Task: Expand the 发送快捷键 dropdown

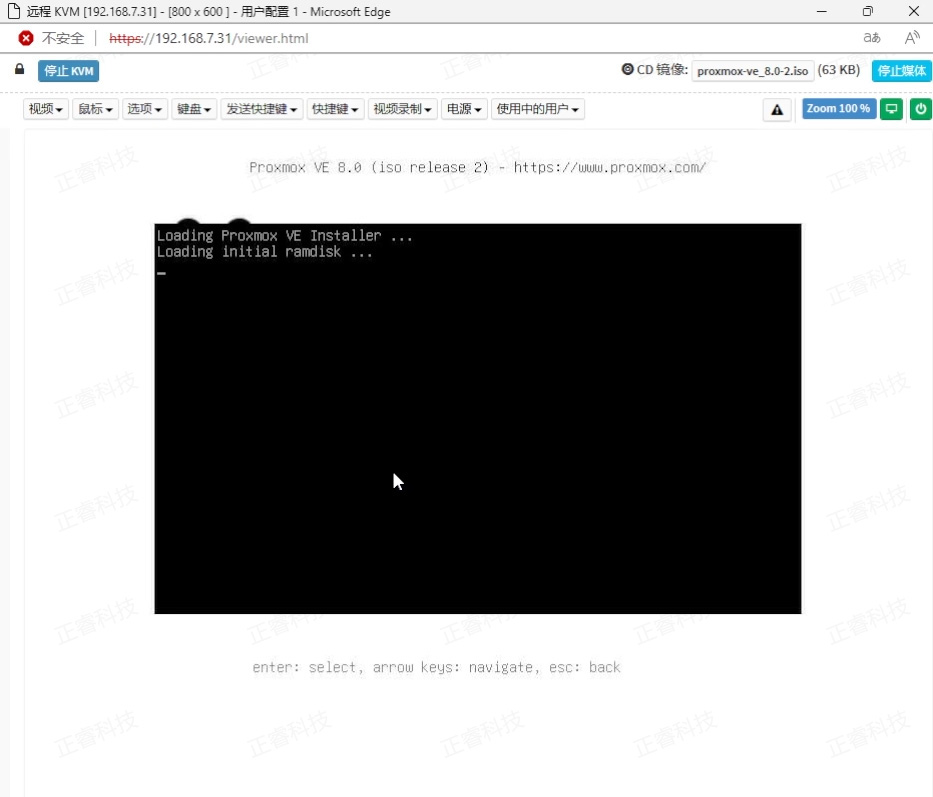Action: (262, 109)
